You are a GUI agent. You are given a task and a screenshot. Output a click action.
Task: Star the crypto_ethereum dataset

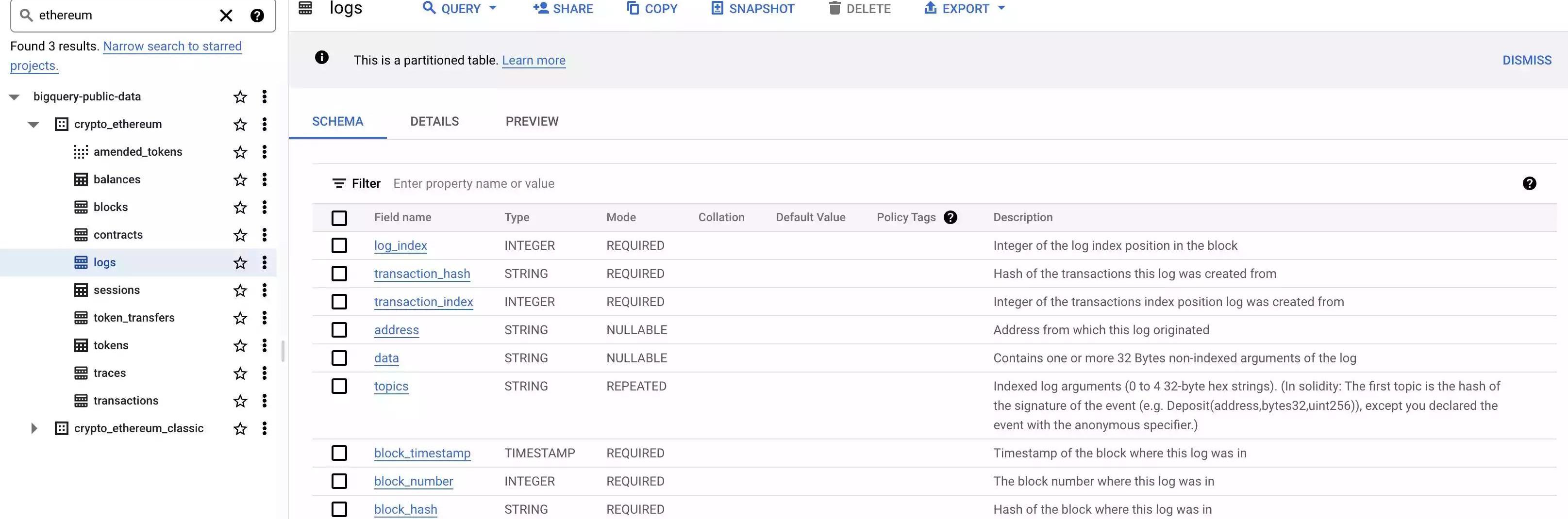(x=240, y=125)
